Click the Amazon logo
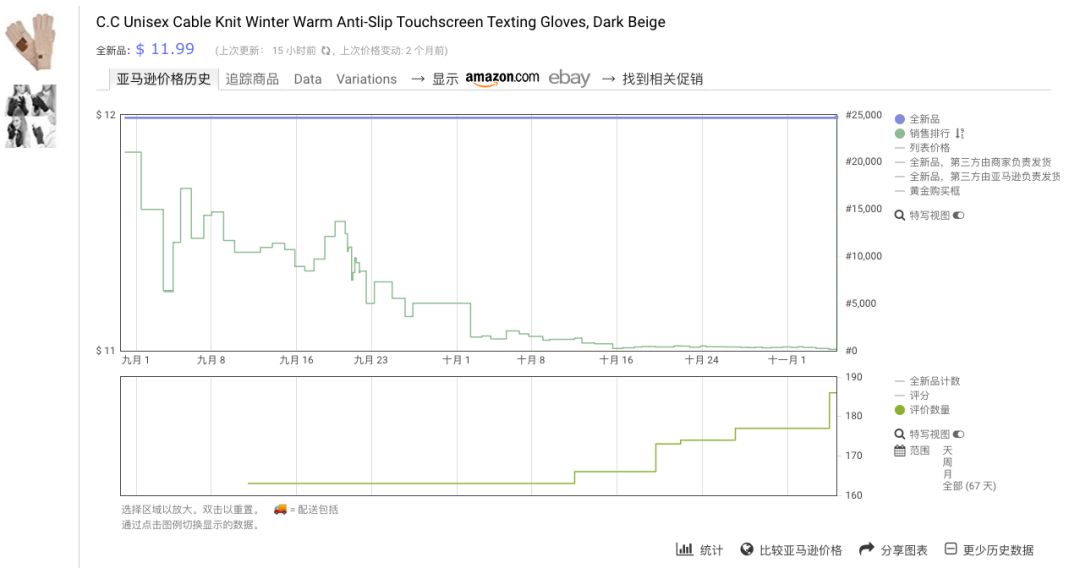Viewport: 1080px width, 568px height. coord(502,78)
